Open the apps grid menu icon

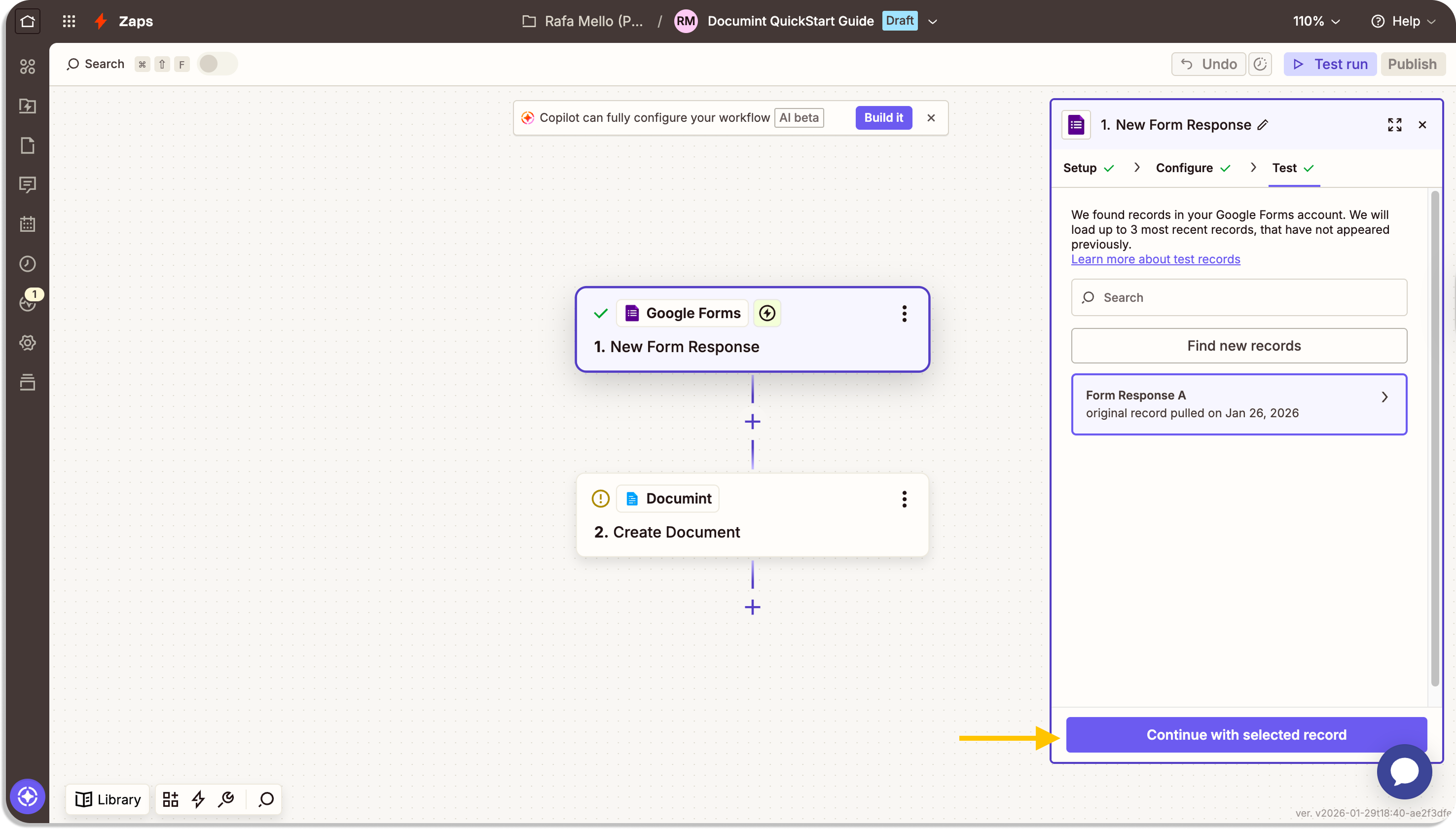(x=69, y=22)
